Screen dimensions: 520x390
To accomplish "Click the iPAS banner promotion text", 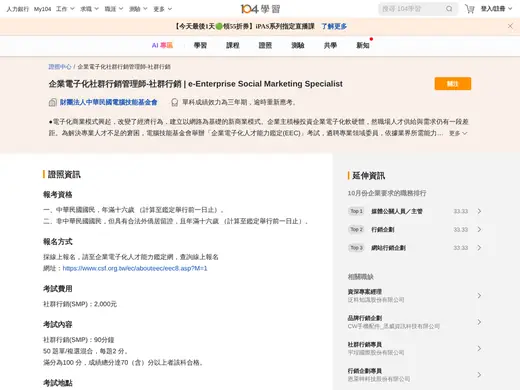I will (x=245, y=26).
